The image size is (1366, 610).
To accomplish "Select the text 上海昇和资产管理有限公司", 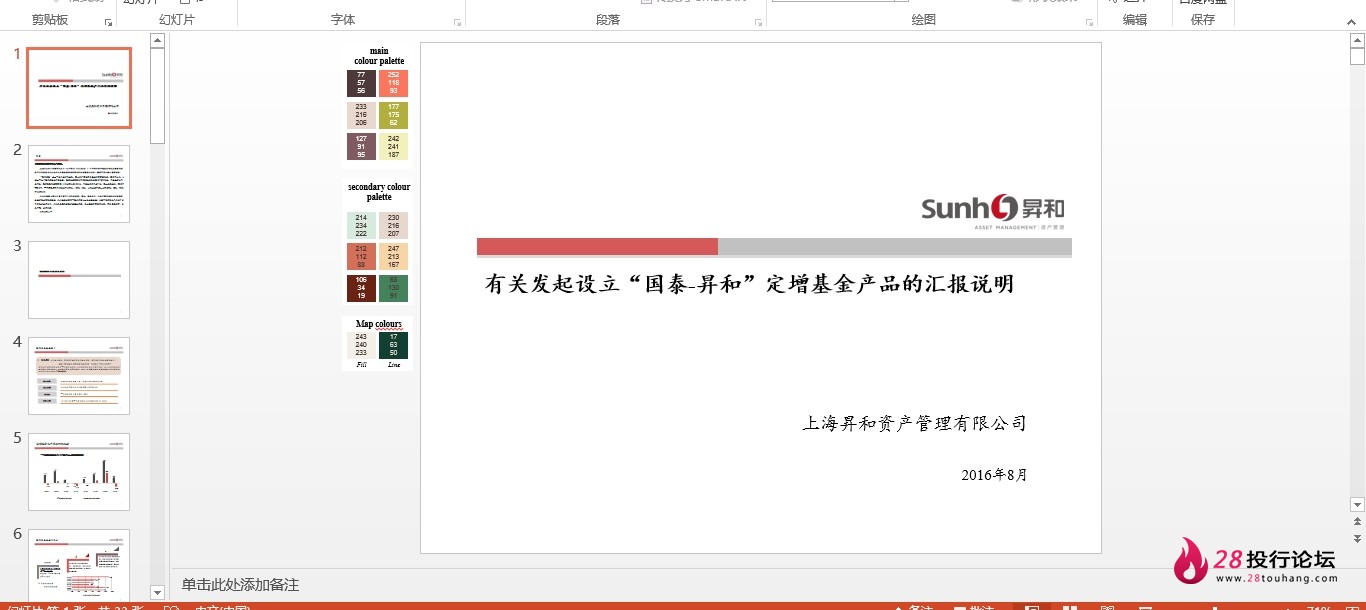I will (914, 423).
